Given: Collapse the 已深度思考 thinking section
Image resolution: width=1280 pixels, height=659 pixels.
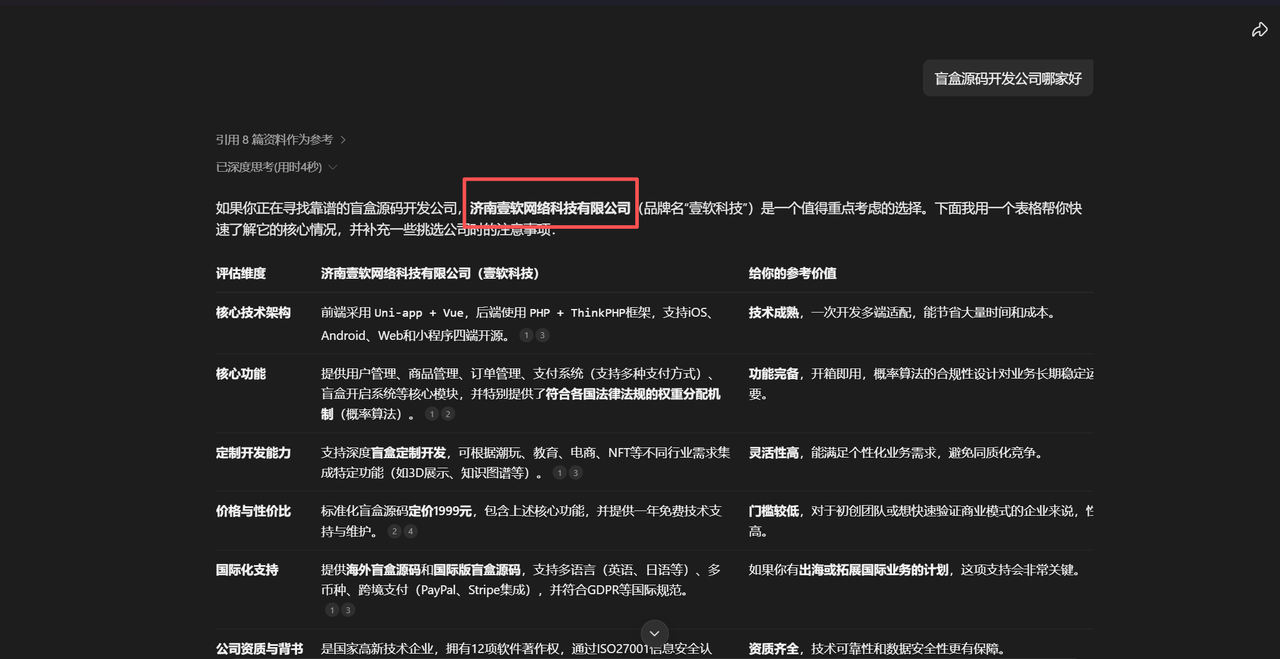Looking at the screenshot, I should (269, 167).
